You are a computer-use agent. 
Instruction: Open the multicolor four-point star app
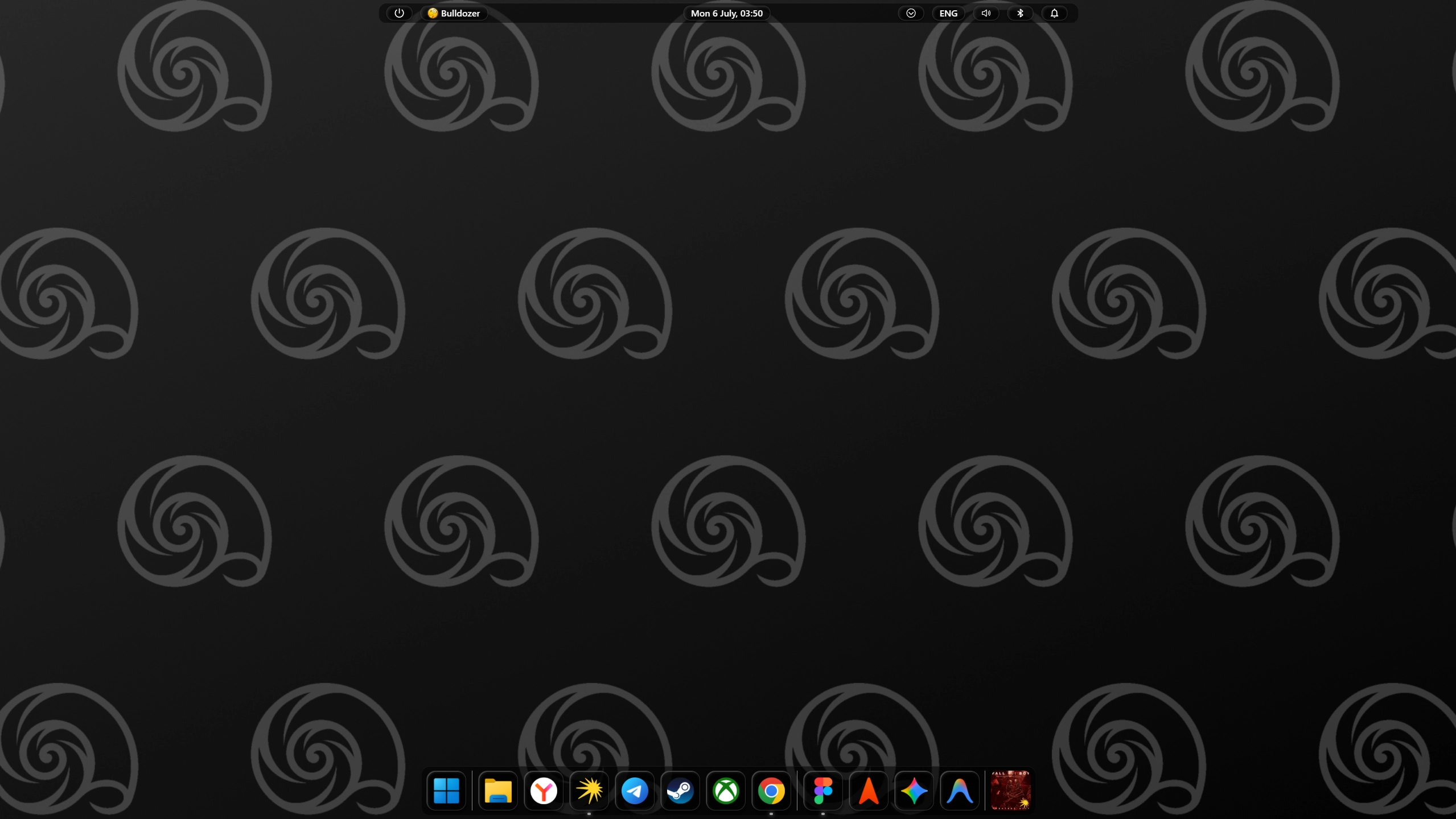pos(914,791)
